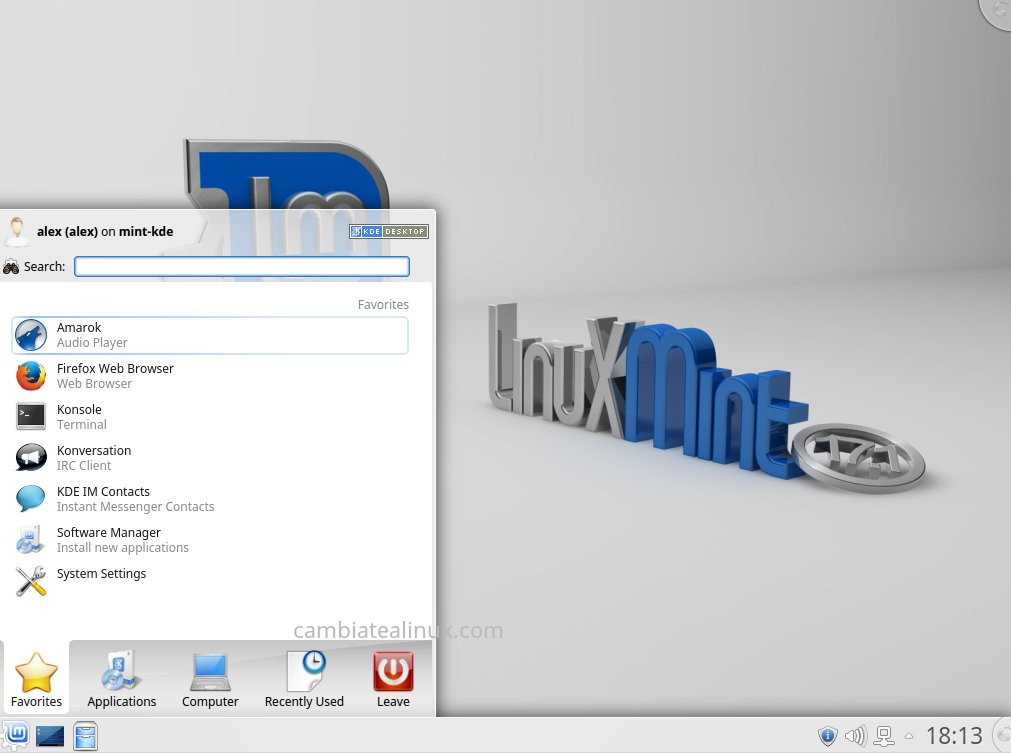Open the Recently Used tab
Viewport: 1011px width, 753px height.
304,678
